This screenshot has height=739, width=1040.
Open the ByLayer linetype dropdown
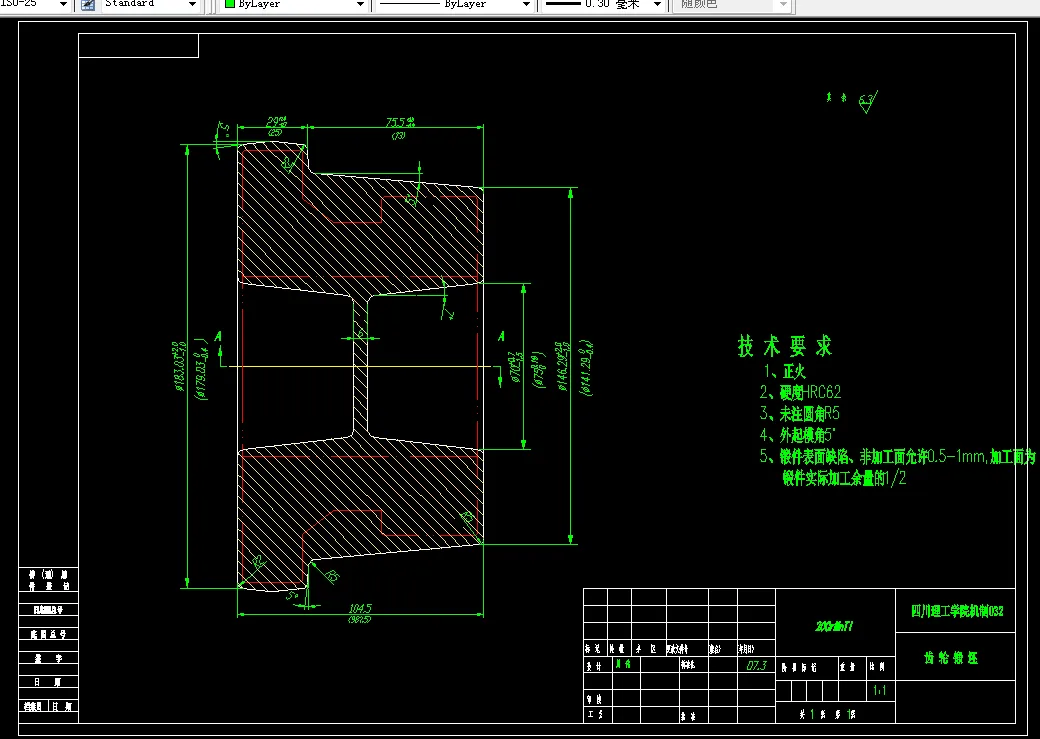(526, 4)
